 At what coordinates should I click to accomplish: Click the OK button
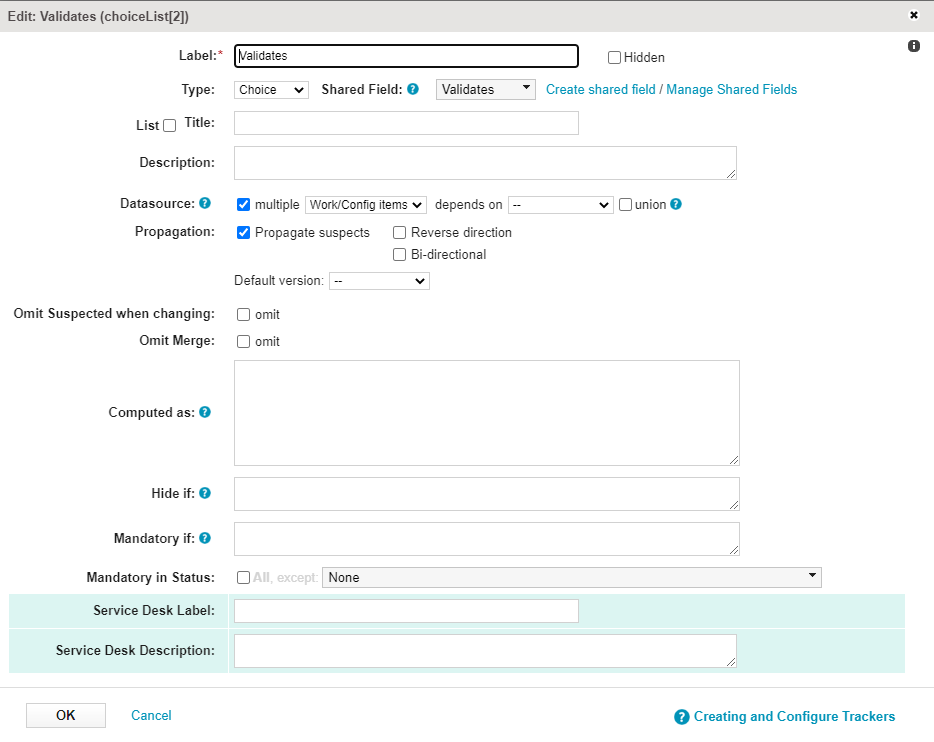pyautogui.click(x=66, y=715)
